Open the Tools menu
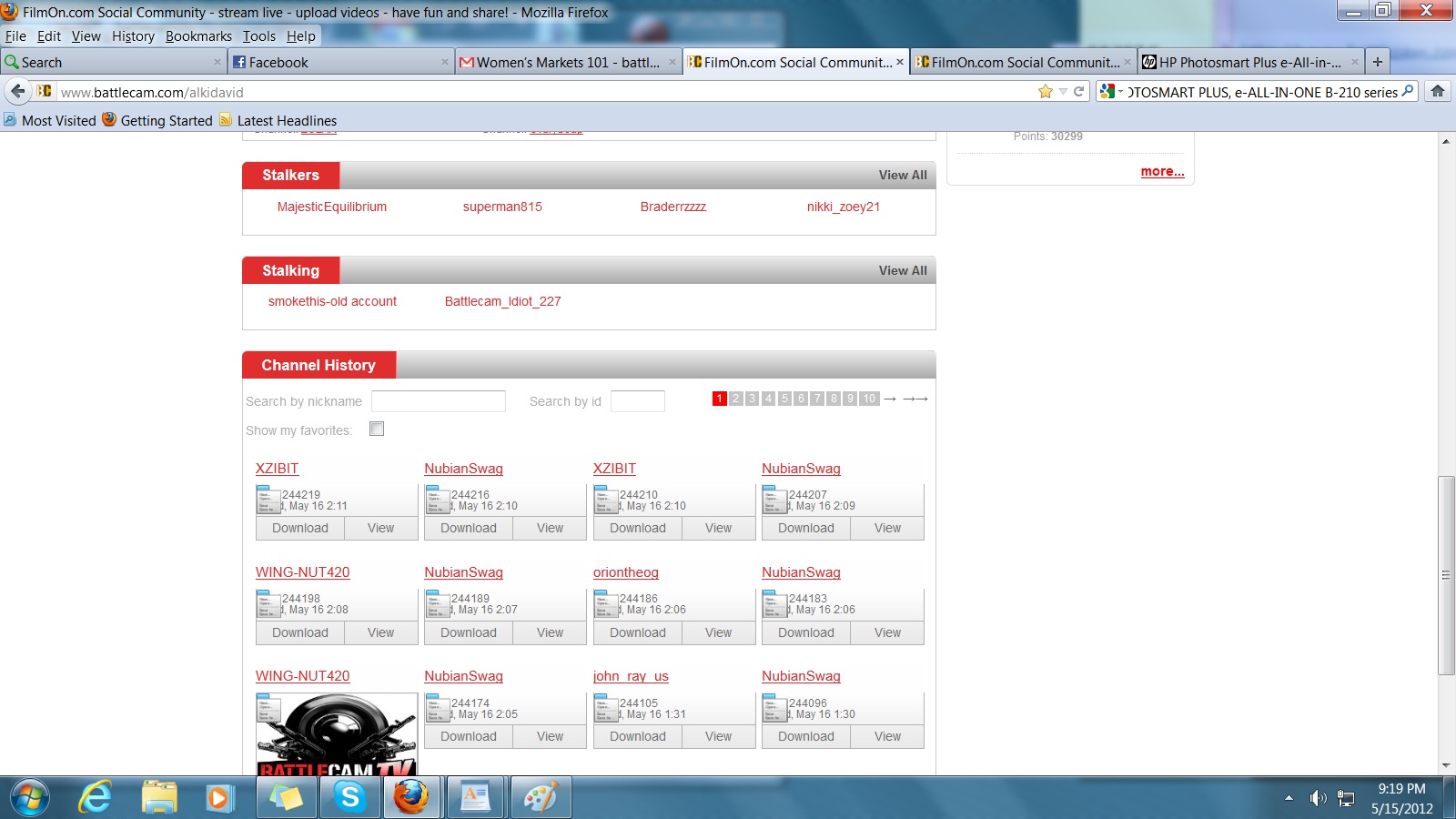 [x=259, y=36]
